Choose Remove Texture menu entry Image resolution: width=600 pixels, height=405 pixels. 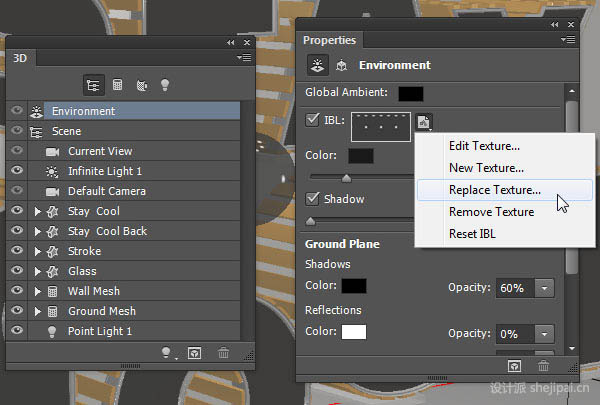point(491,212)
